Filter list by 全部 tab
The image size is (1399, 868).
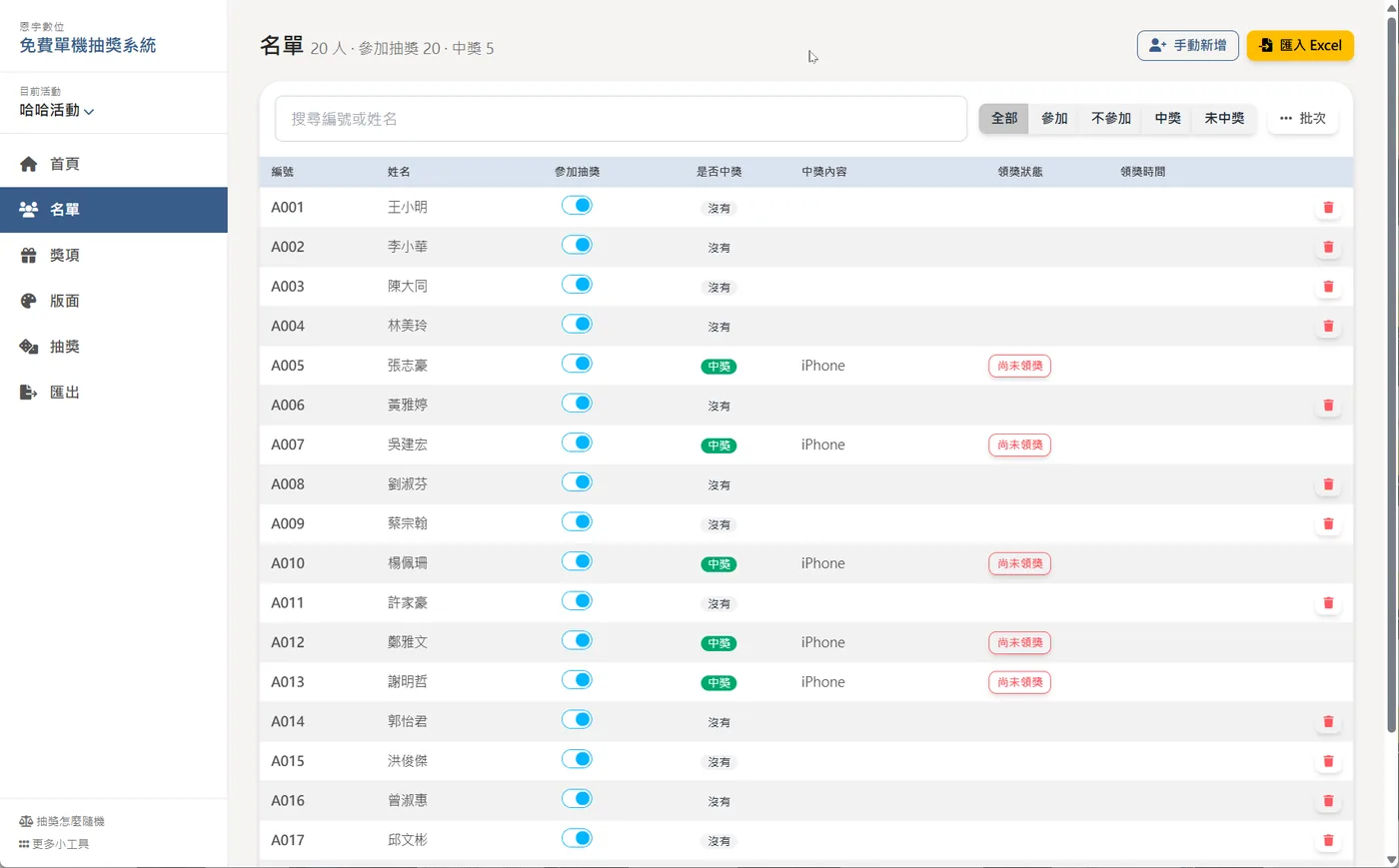[1004, 119]
